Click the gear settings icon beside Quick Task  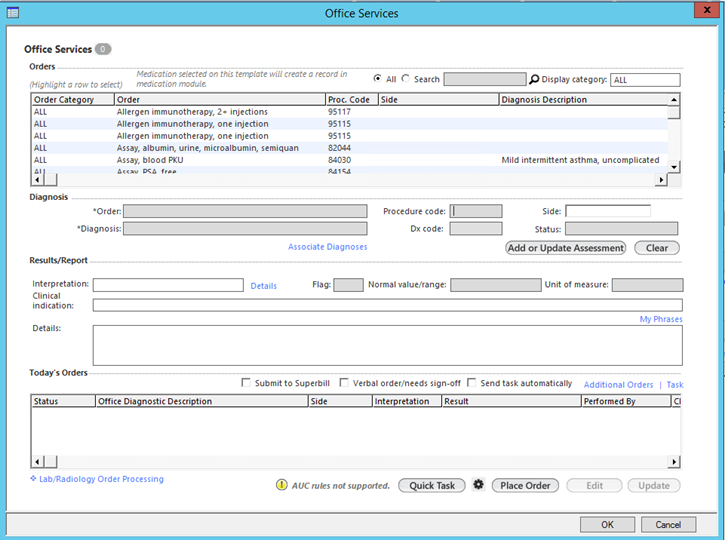point(479,485)
